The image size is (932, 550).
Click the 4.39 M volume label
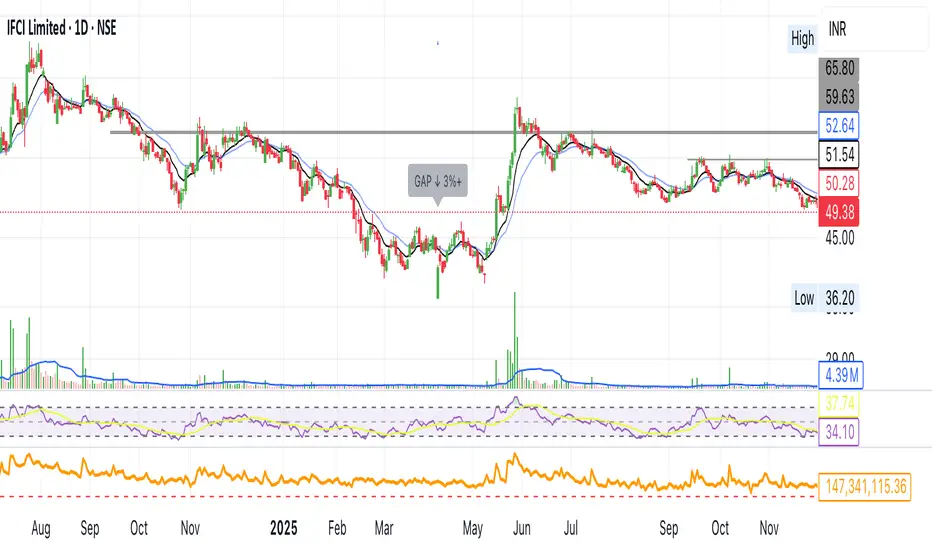coord(841,375)
